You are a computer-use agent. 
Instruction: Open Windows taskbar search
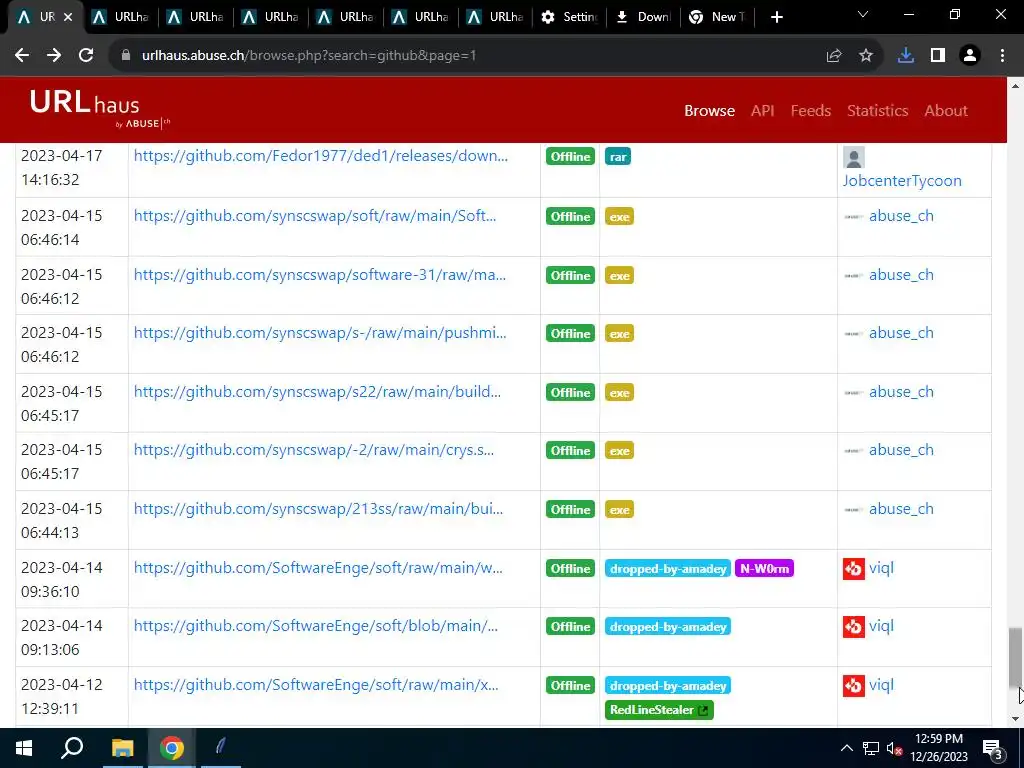[x=72, y=748]
